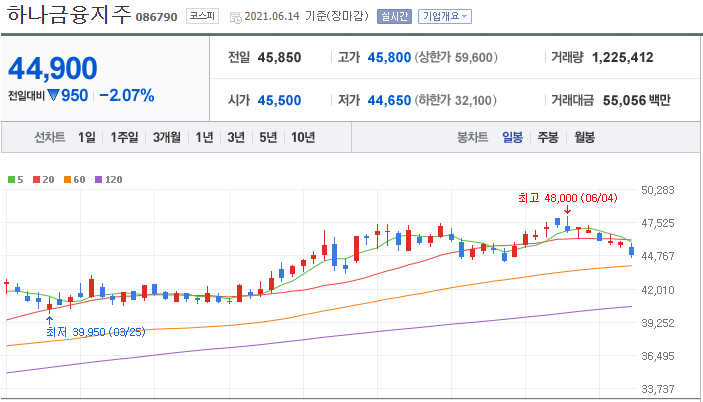703x402 pixels.
Task: Open the 기업개요 dropdown
Action: pyautogui.click(x=445, y=17)
